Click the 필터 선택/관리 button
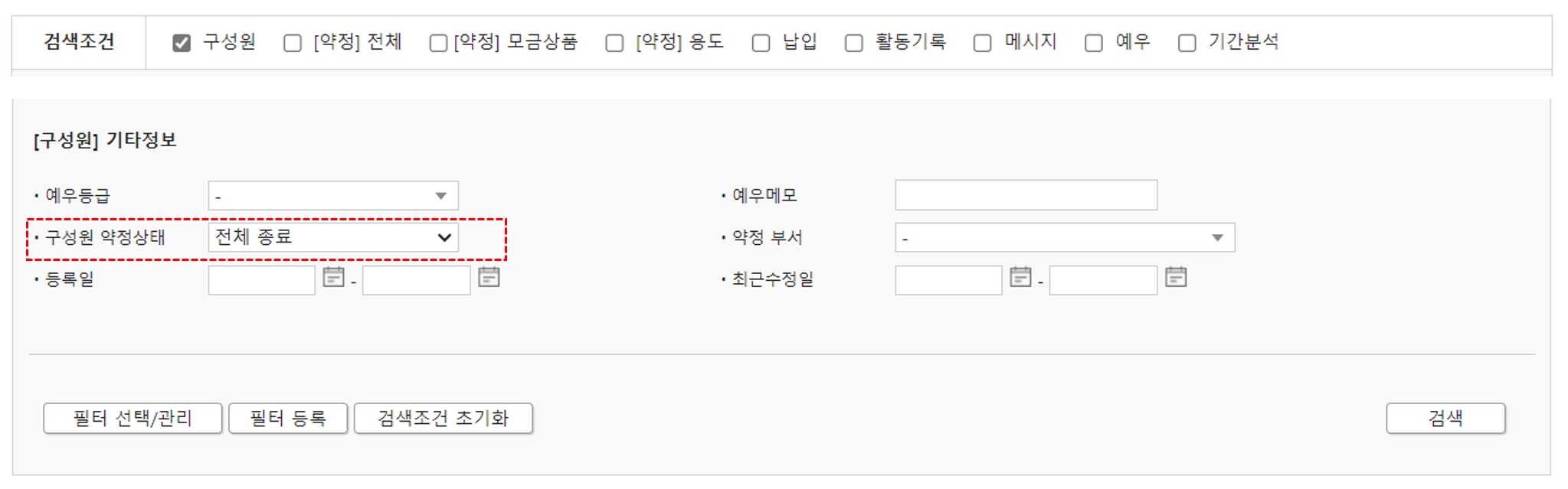 click(x=132, y=418)
